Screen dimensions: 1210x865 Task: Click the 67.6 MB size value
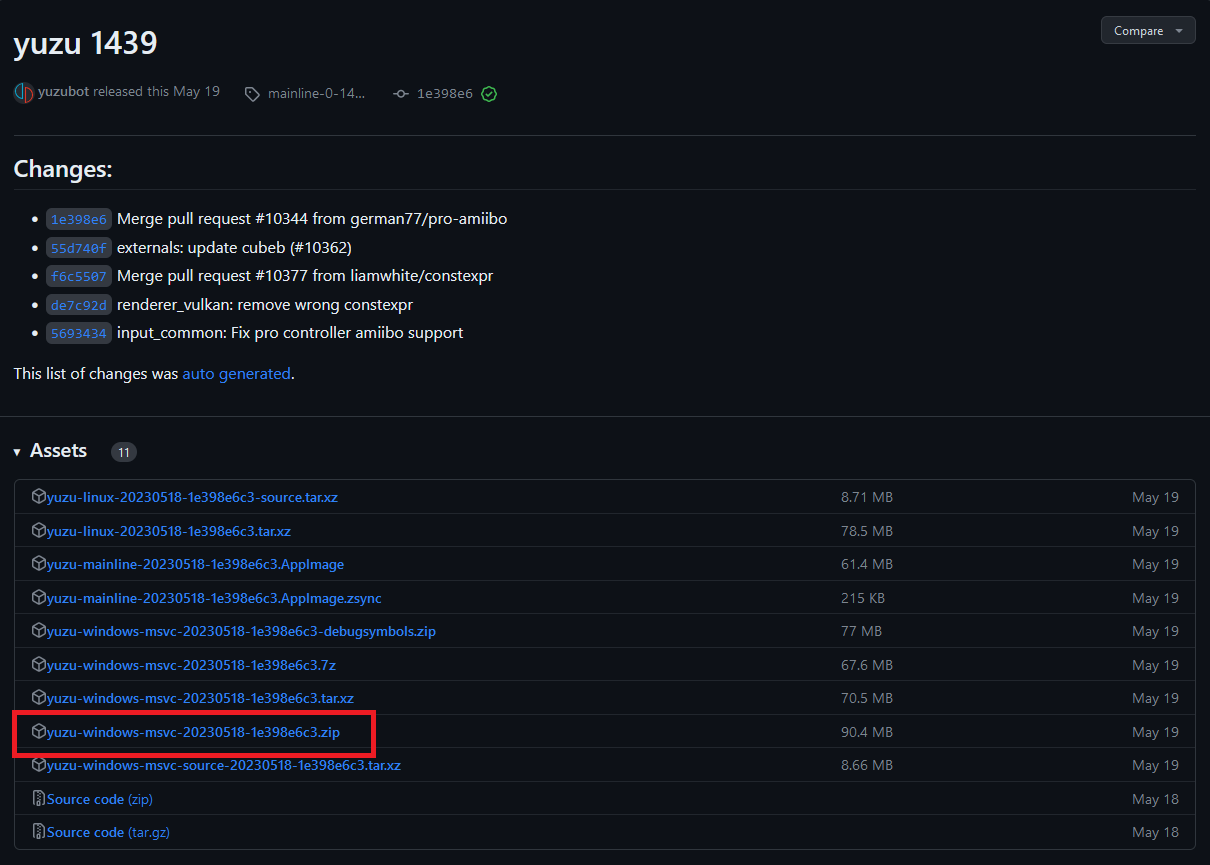pos(867,665)
